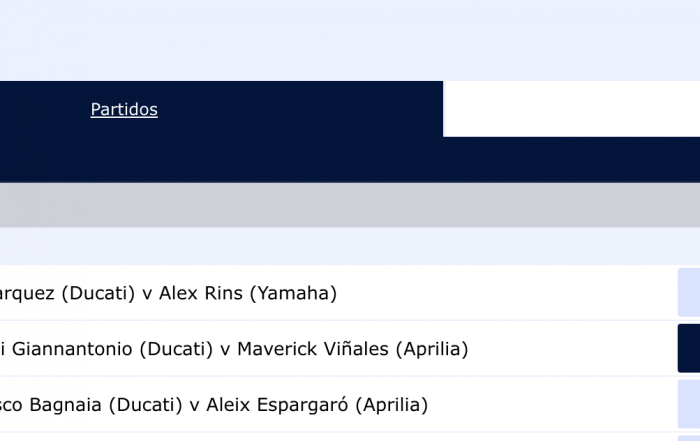The width and height of the screenshot is (700, 441).
Task: Collapse the gray section header bar
Action: [350, 205]
